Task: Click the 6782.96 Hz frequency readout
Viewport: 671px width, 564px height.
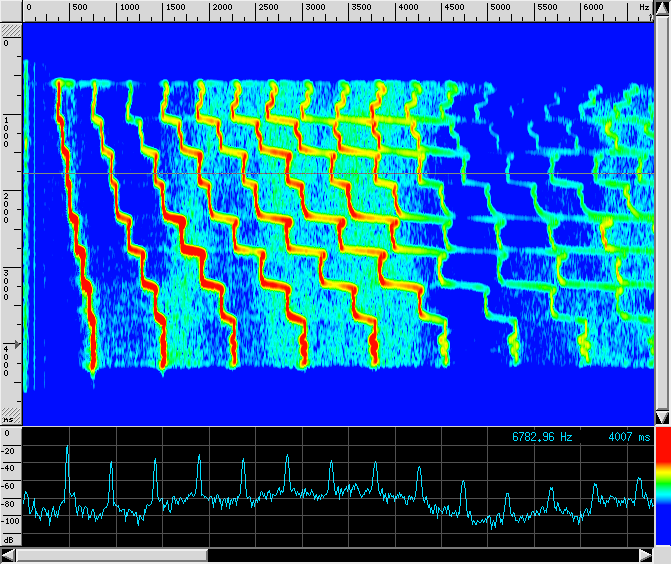Action: (543, 437)
